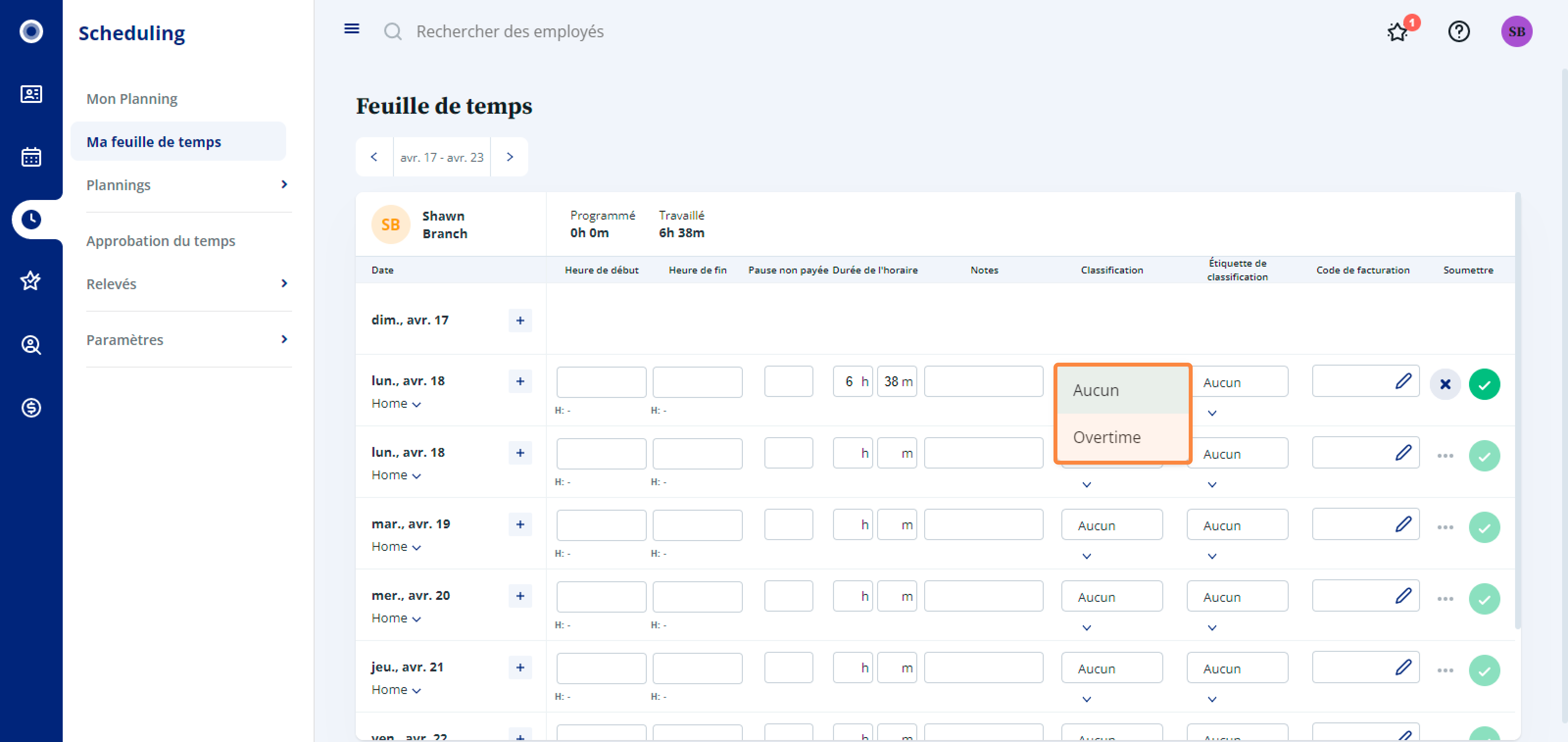
Task: Open notifications star icon with badge
Action: click(1398, 32)
